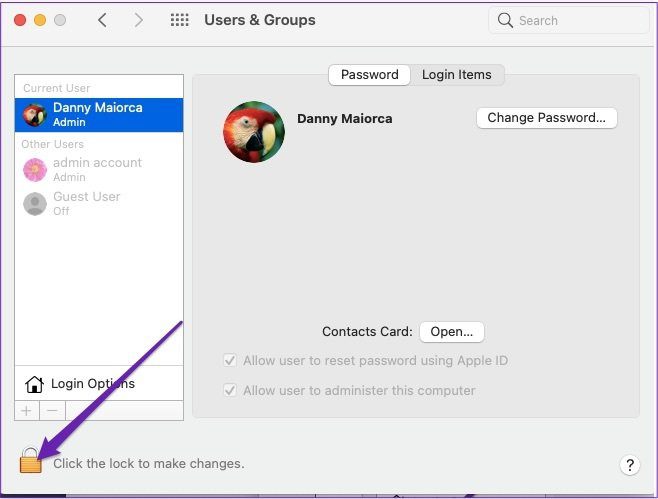Image resolution: width=658 pixels, height=499 pixels.
Task: Go forward with the right chevron
Action: (x=138, y=20)
